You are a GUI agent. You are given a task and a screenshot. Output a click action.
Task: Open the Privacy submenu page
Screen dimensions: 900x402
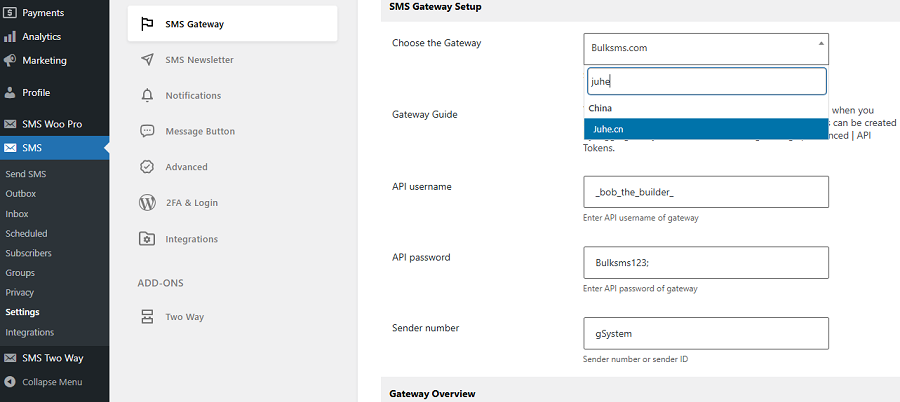(x=20, y=292)
